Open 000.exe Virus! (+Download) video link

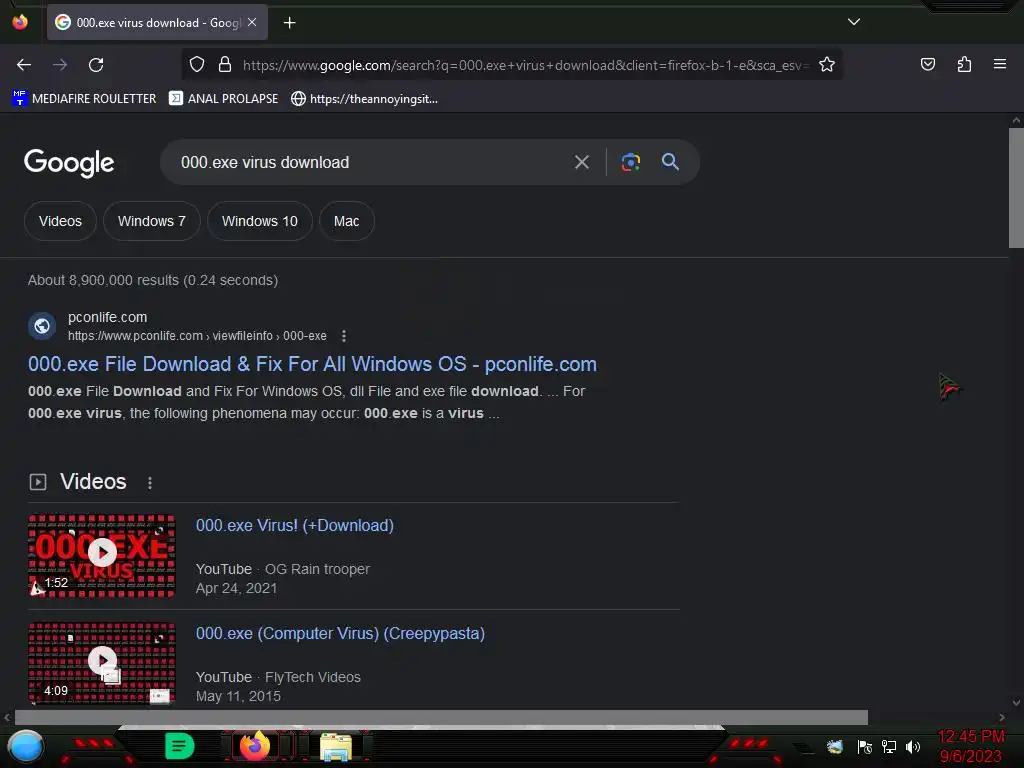(295, 526)
